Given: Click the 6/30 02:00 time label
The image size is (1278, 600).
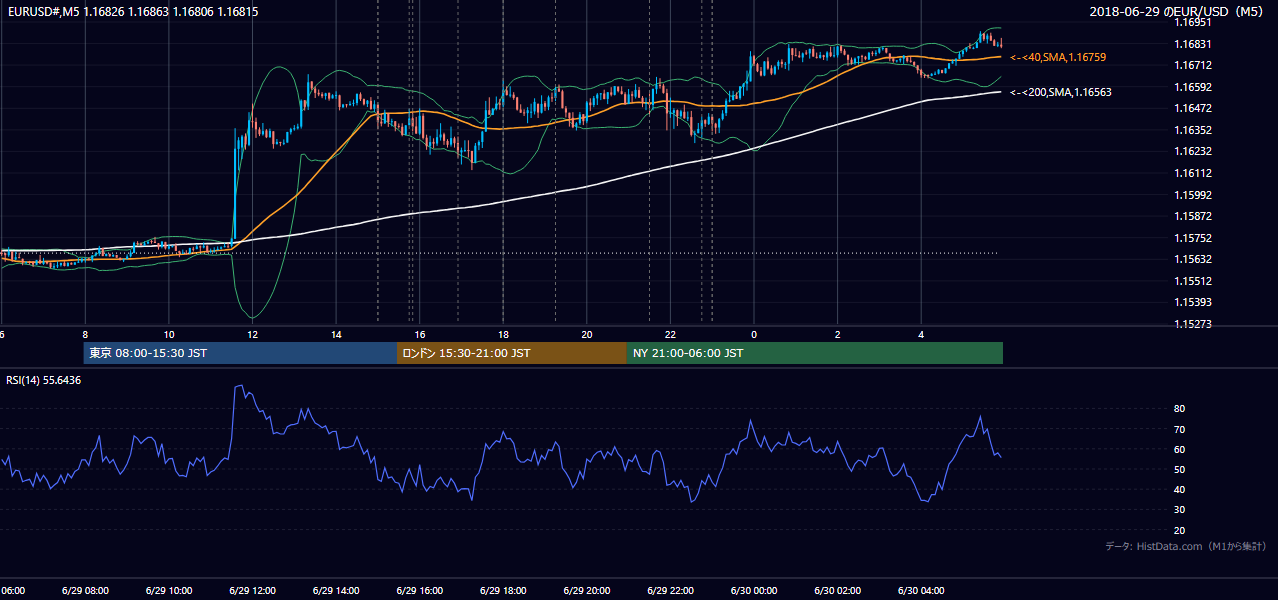Looking at the screenshot, I should pyautogui.click(x=837, y=591).
